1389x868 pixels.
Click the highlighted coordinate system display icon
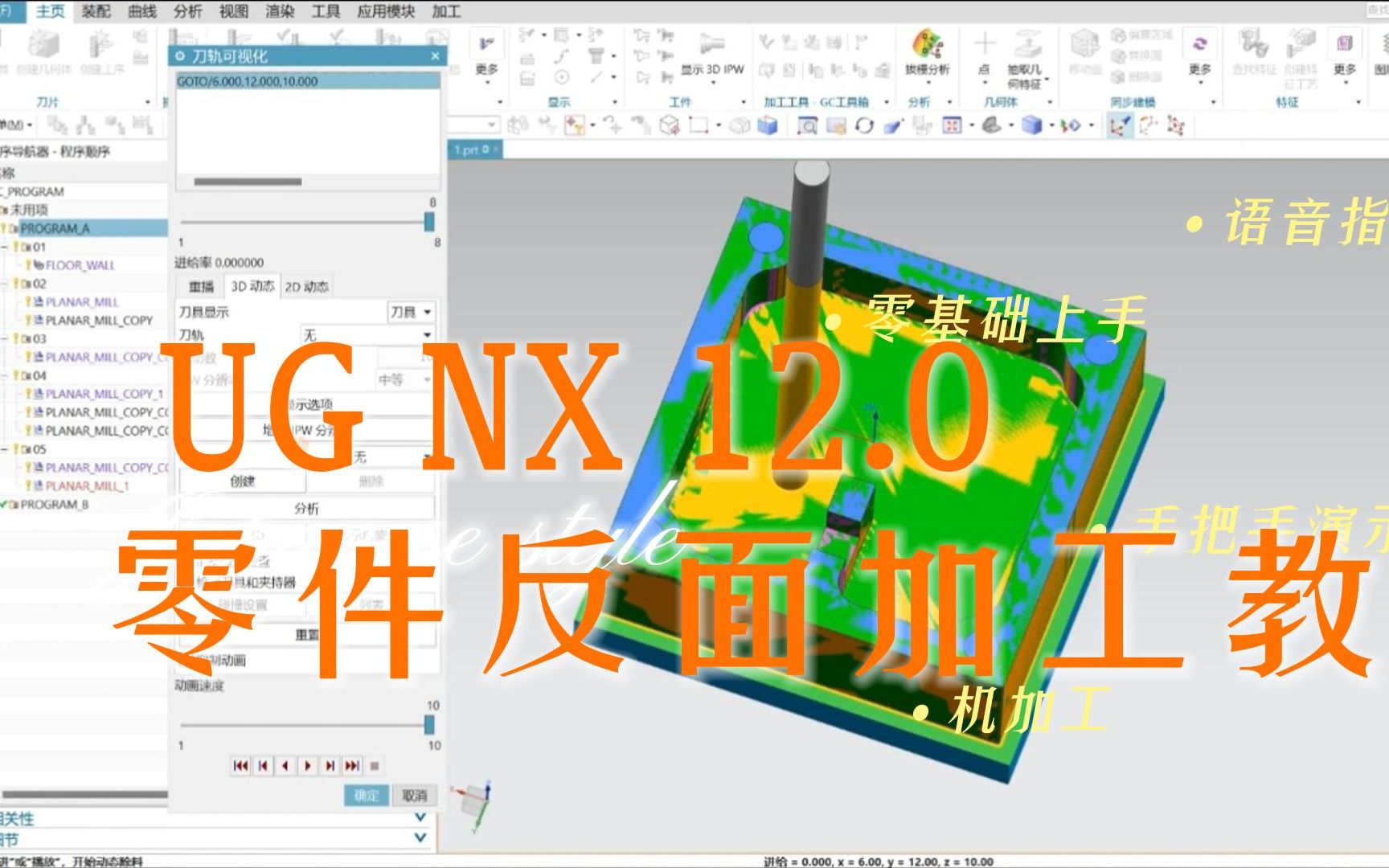(1119, 125)
